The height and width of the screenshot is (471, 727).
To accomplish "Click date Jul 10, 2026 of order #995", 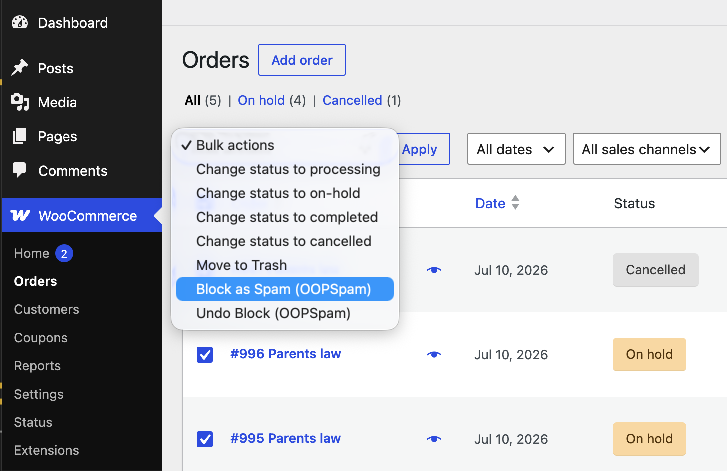I will (511, 439).
